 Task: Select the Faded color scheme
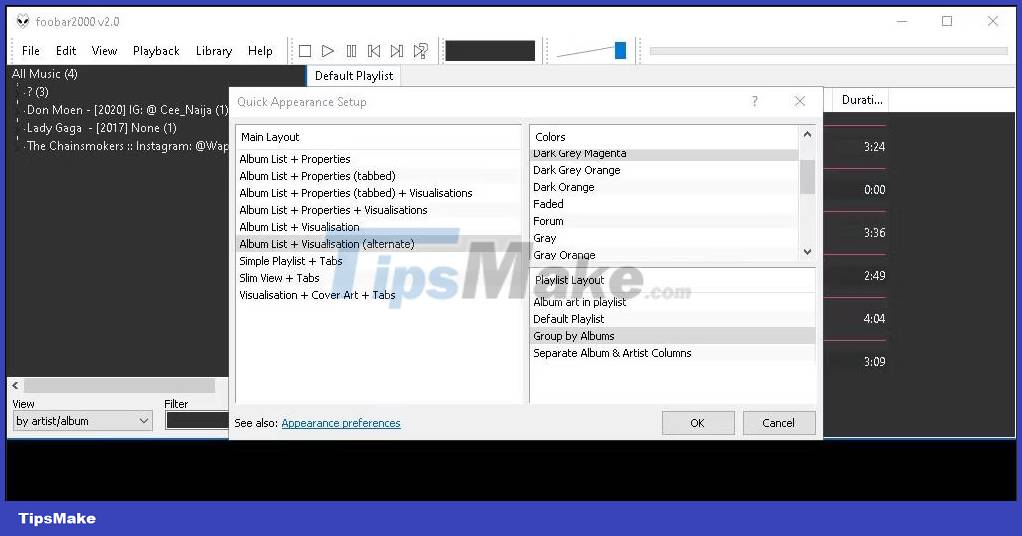664,204
